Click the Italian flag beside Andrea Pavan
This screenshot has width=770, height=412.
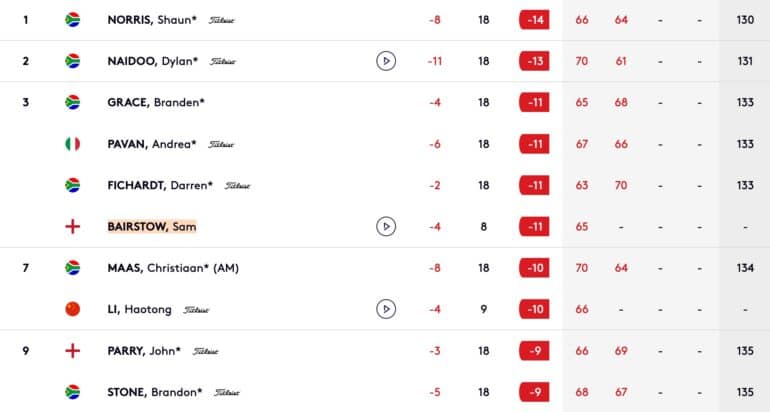pos(73,144)
